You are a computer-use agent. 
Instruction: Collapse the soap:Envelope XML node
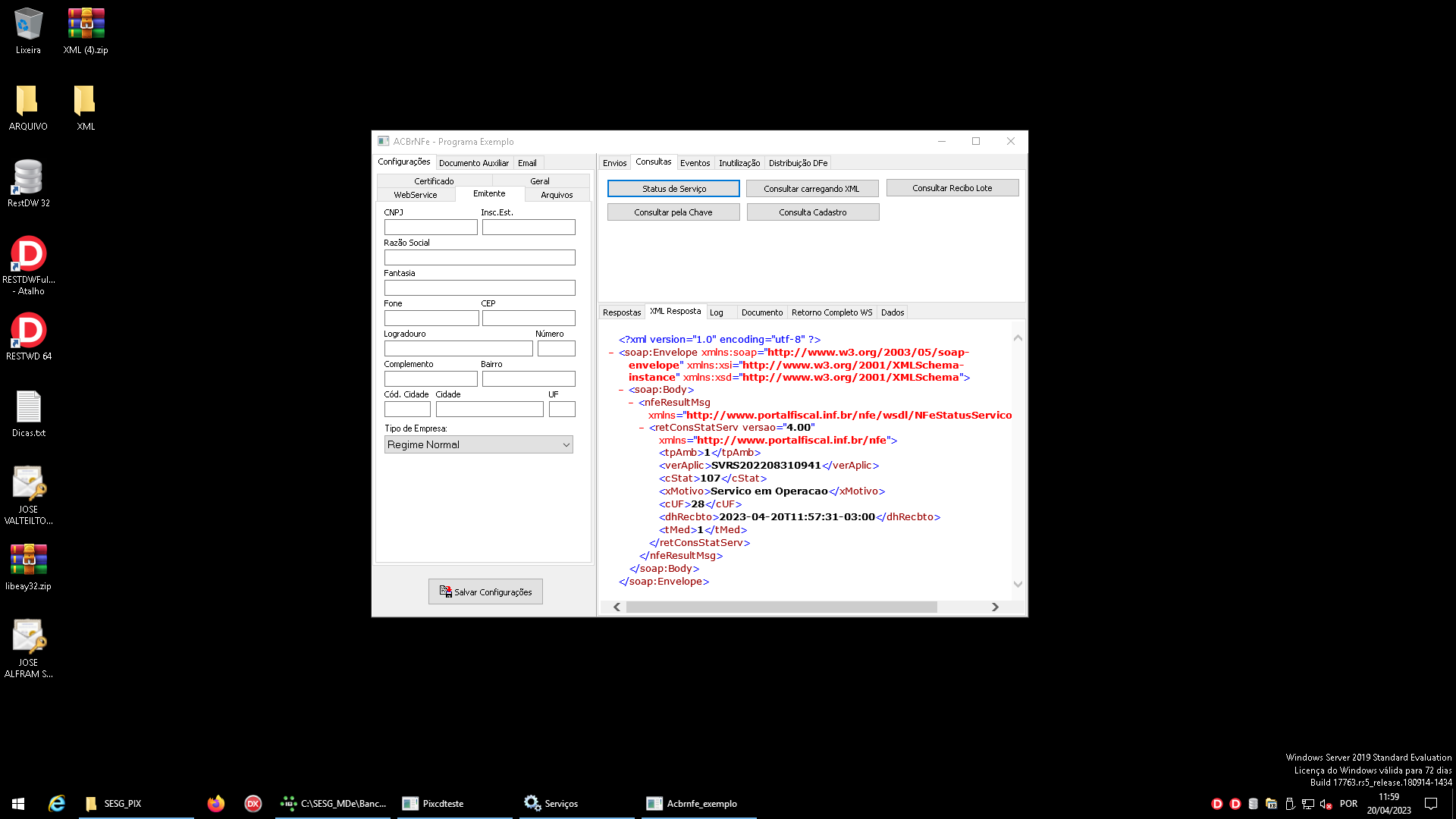coord(611,353)
